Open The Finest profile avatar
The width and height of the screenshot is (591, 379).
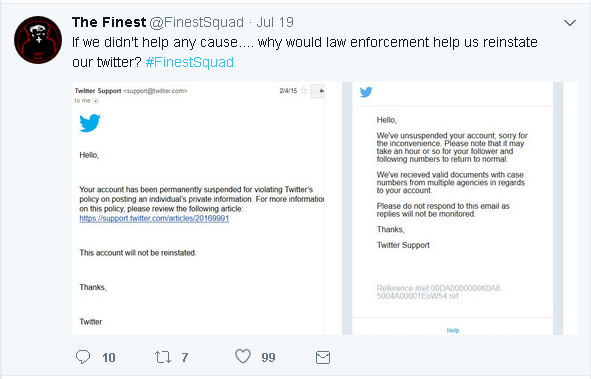pyautogui.click(x=38, y=40)
